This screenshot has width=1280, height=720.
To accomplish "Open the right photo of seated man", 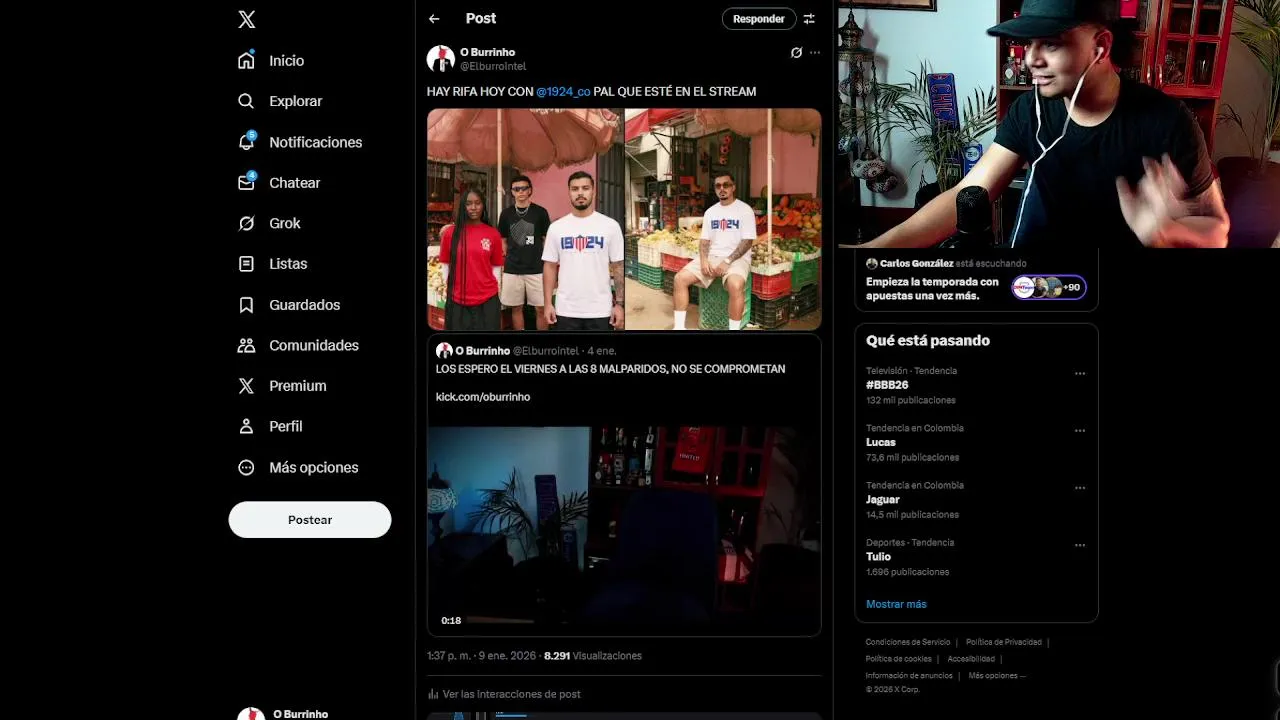I will pos(723,219).
